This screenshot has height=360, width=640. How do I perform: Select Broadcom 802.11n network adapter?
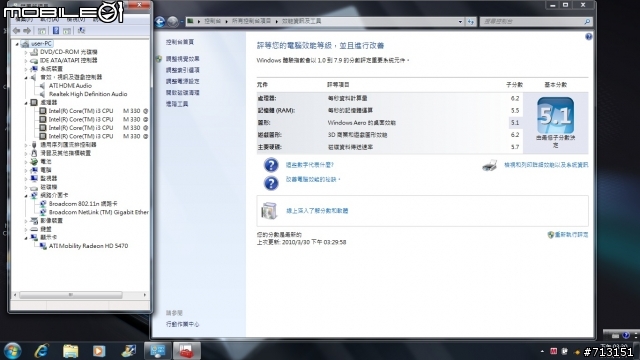[83, 204]
